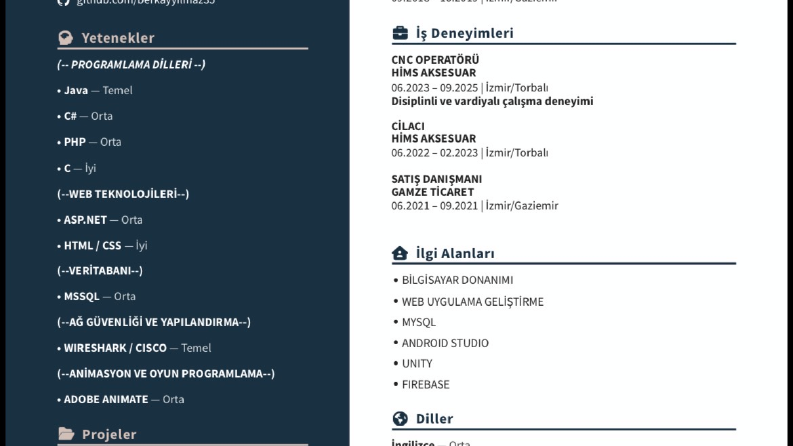This screenshot has width=793, height=446.
Task: Click the folder icon beside Projeler
Action: pos(66,434)
